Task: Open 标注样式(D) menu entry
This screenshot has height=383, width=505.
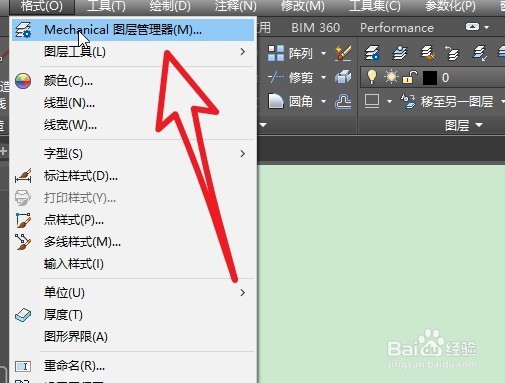Action: [x=133, y=176]
